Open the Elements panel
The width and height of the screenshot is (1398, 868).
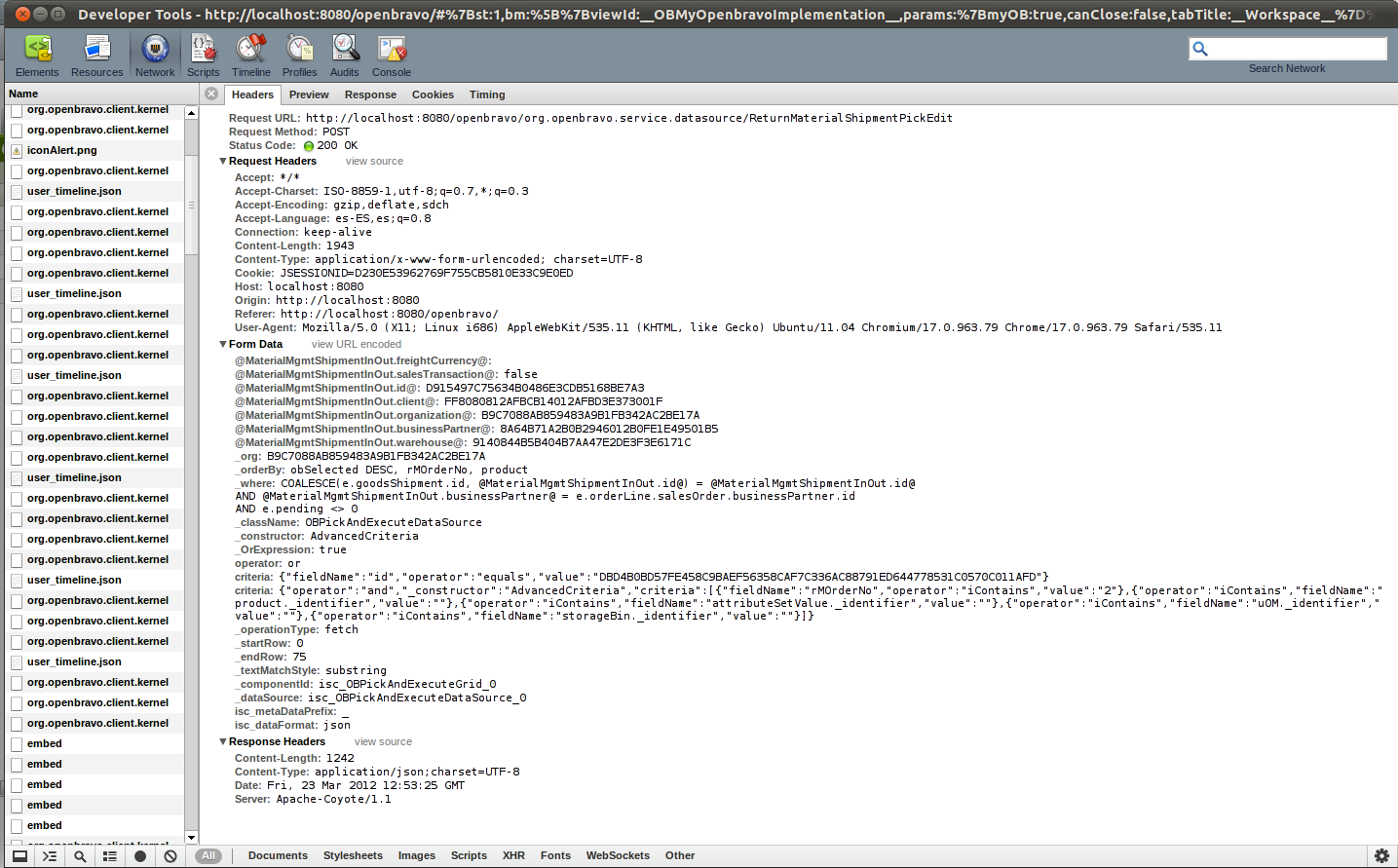(37, 56)
